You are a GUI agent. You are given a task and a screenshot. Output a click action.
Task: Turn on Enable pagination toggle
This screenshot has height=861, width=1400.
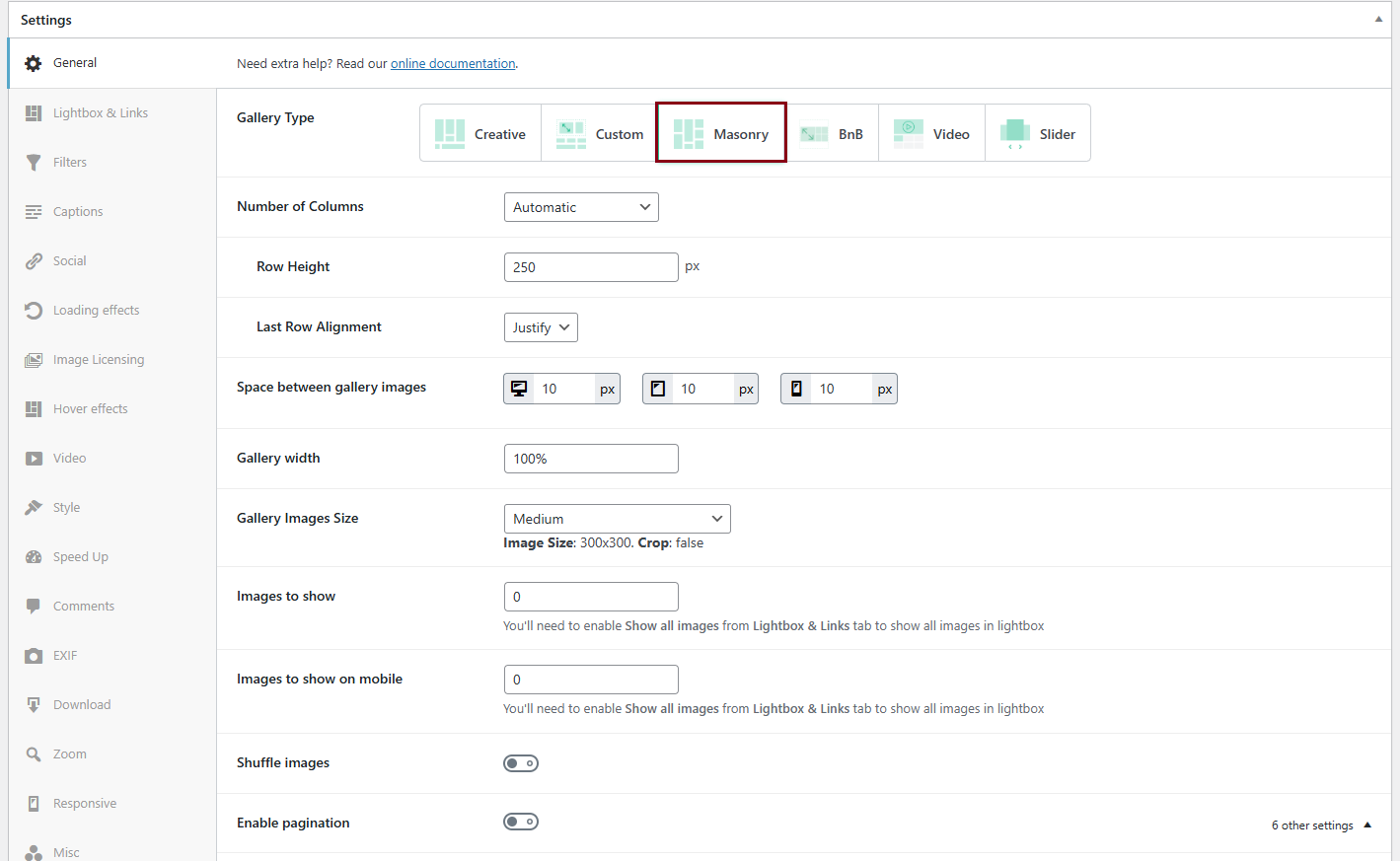point(521,823)
